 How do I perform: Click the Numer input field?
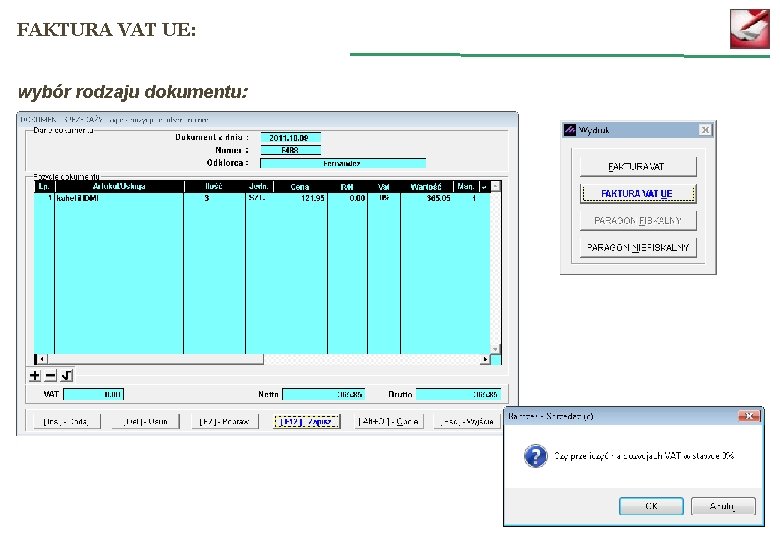coord(291,150)
